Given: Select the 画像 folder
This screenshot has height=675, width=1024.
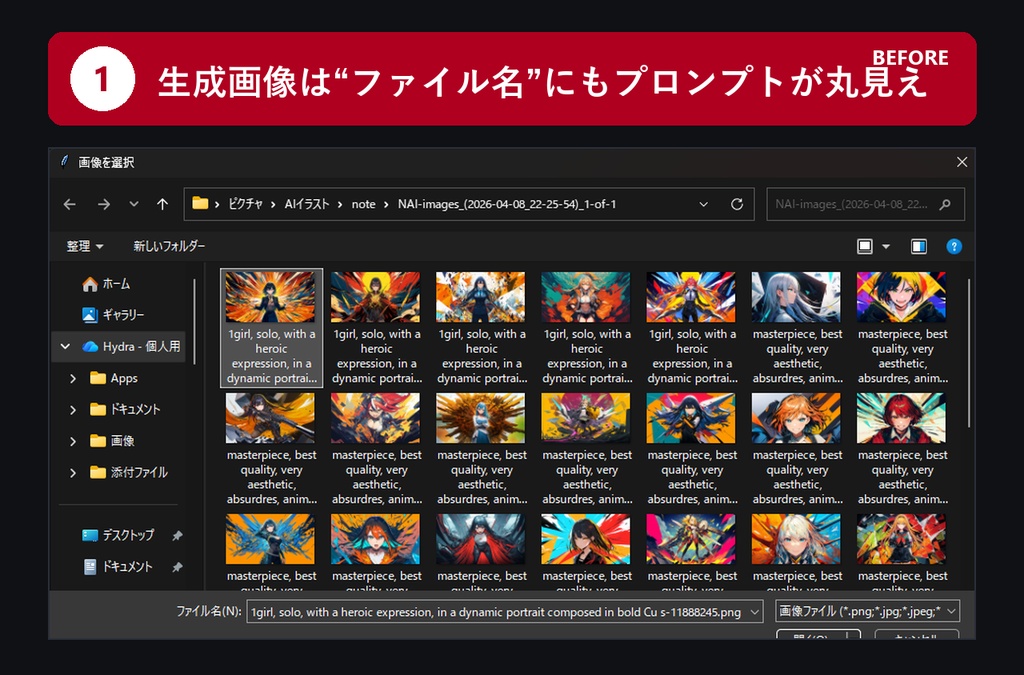Looking at the screenshot, I should 112,441.
